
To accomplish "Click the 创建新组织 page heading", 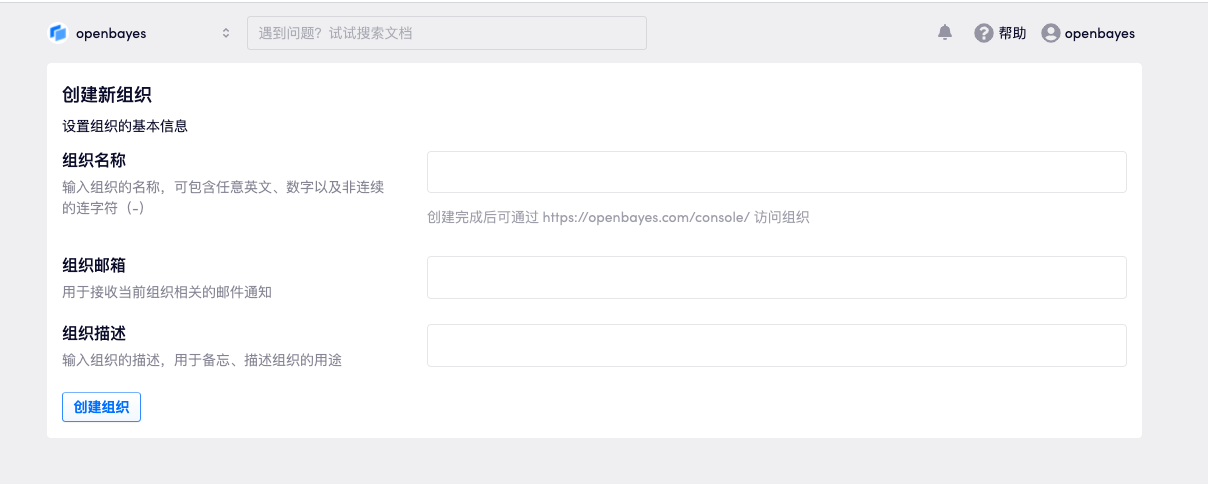I will pyautogui.click(x=107, y=95).
